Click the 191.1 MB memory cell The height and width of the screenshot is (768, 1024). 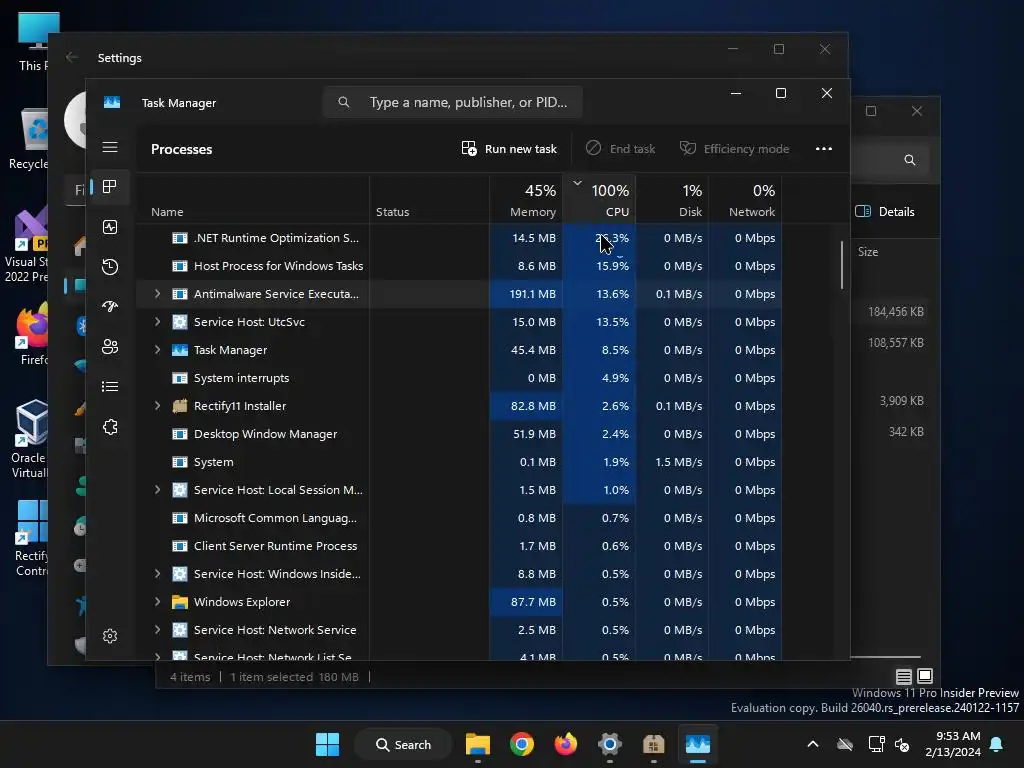point(526,294)
